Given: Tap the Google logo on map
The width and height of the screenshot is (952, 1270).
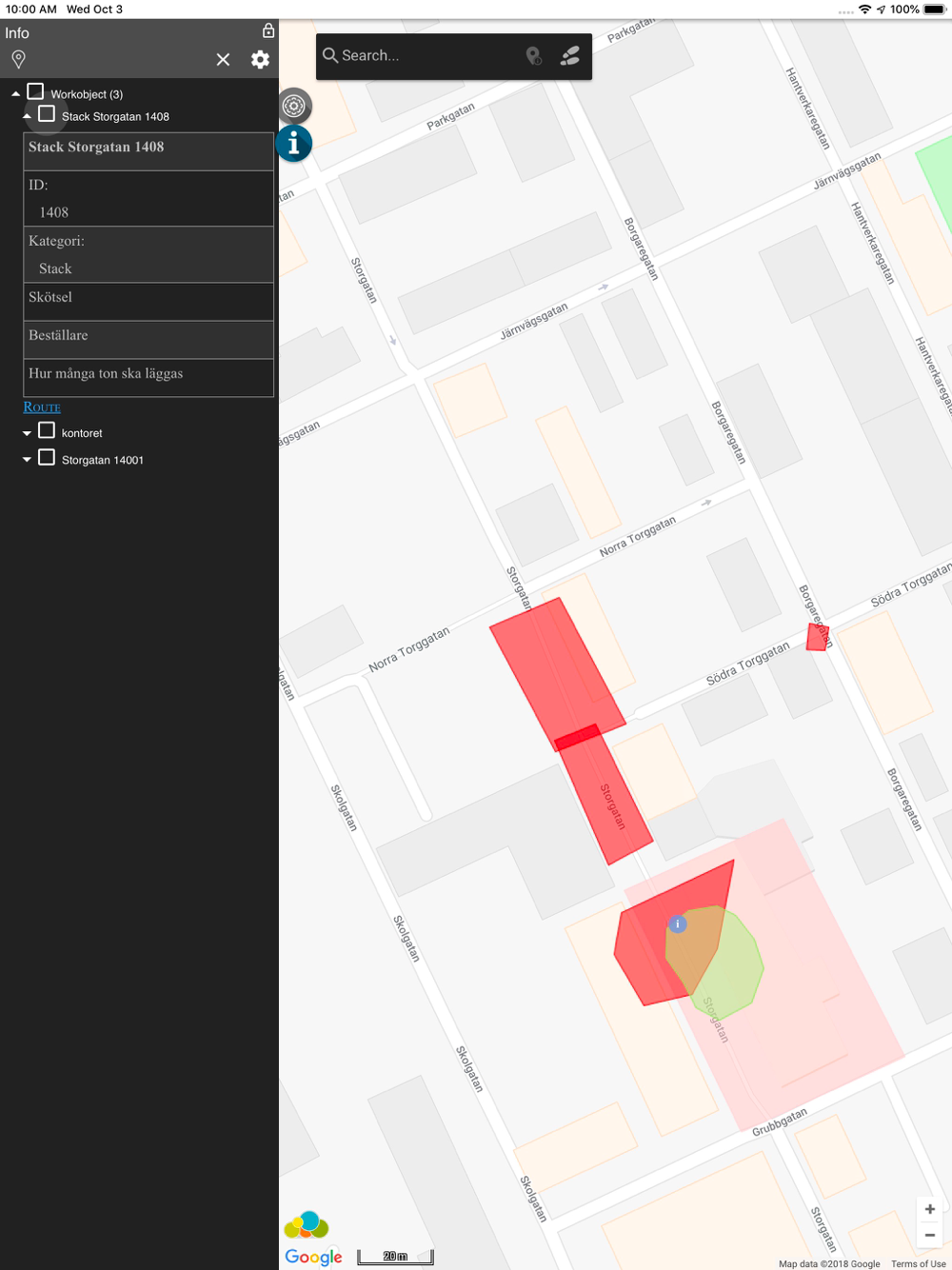Looking at the screenshot, I should [313, 1257].
